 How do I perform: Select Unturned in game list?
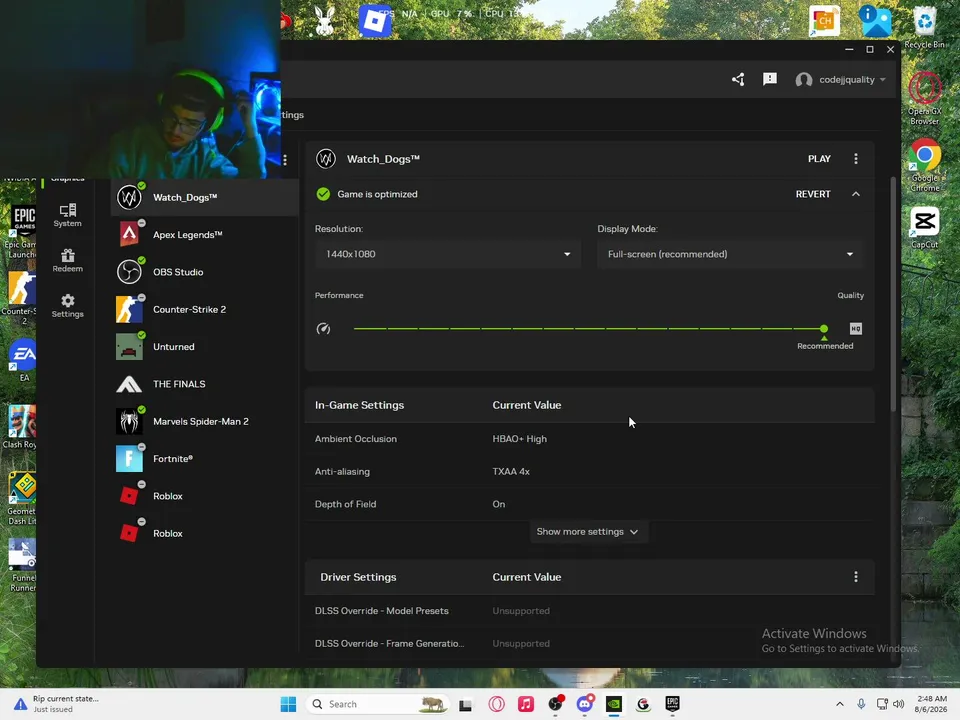point(204,347)
